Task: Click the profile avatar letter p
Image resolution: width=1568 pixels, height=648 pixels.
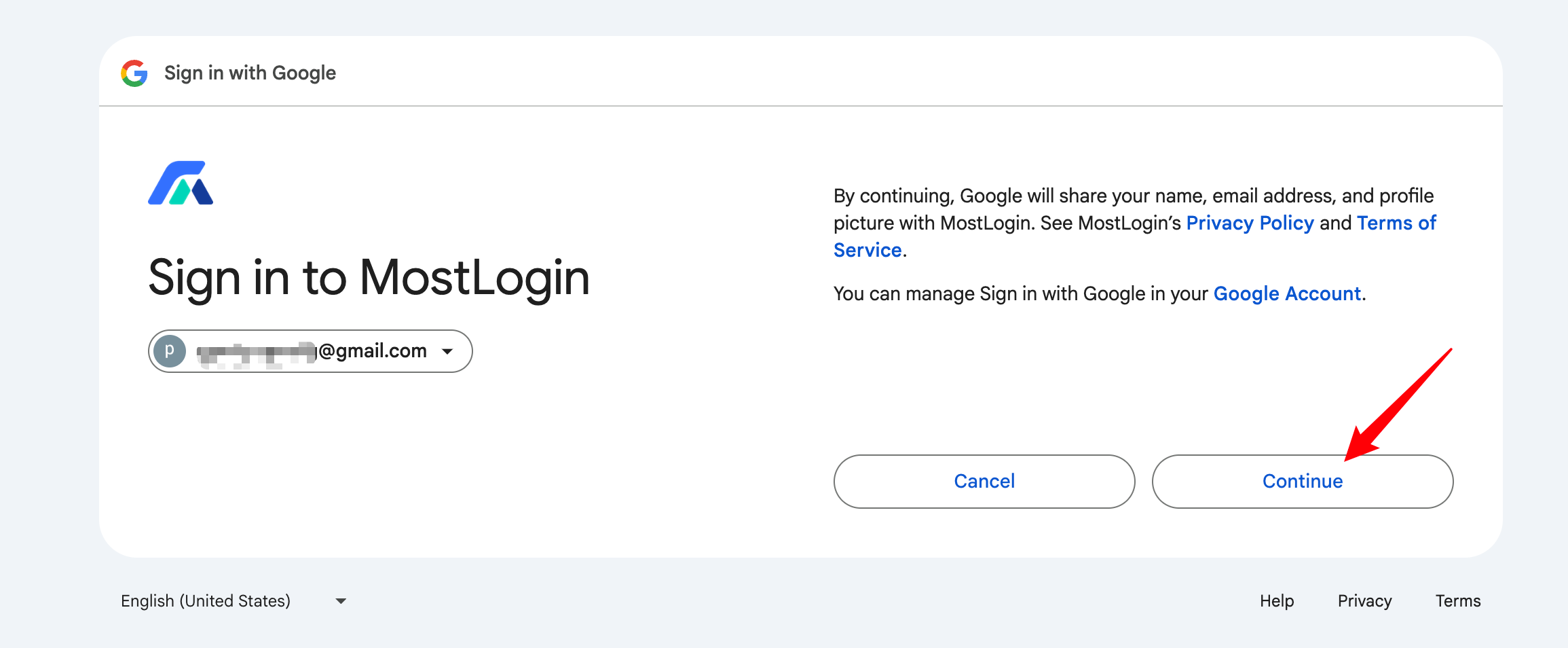Action: (x=170, y=351)
